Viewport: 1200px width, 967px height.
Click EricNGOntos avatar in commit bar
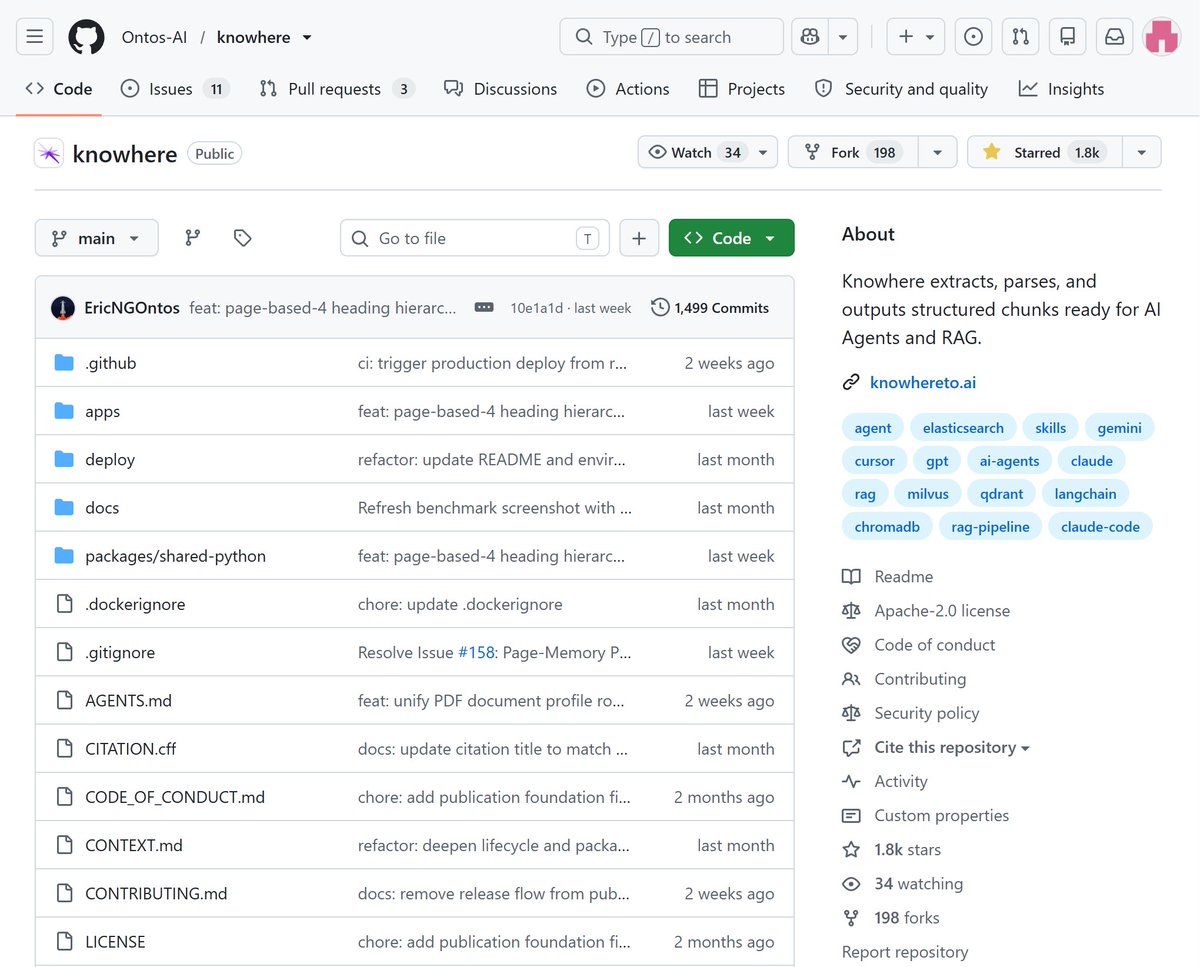tap(63, 308)
